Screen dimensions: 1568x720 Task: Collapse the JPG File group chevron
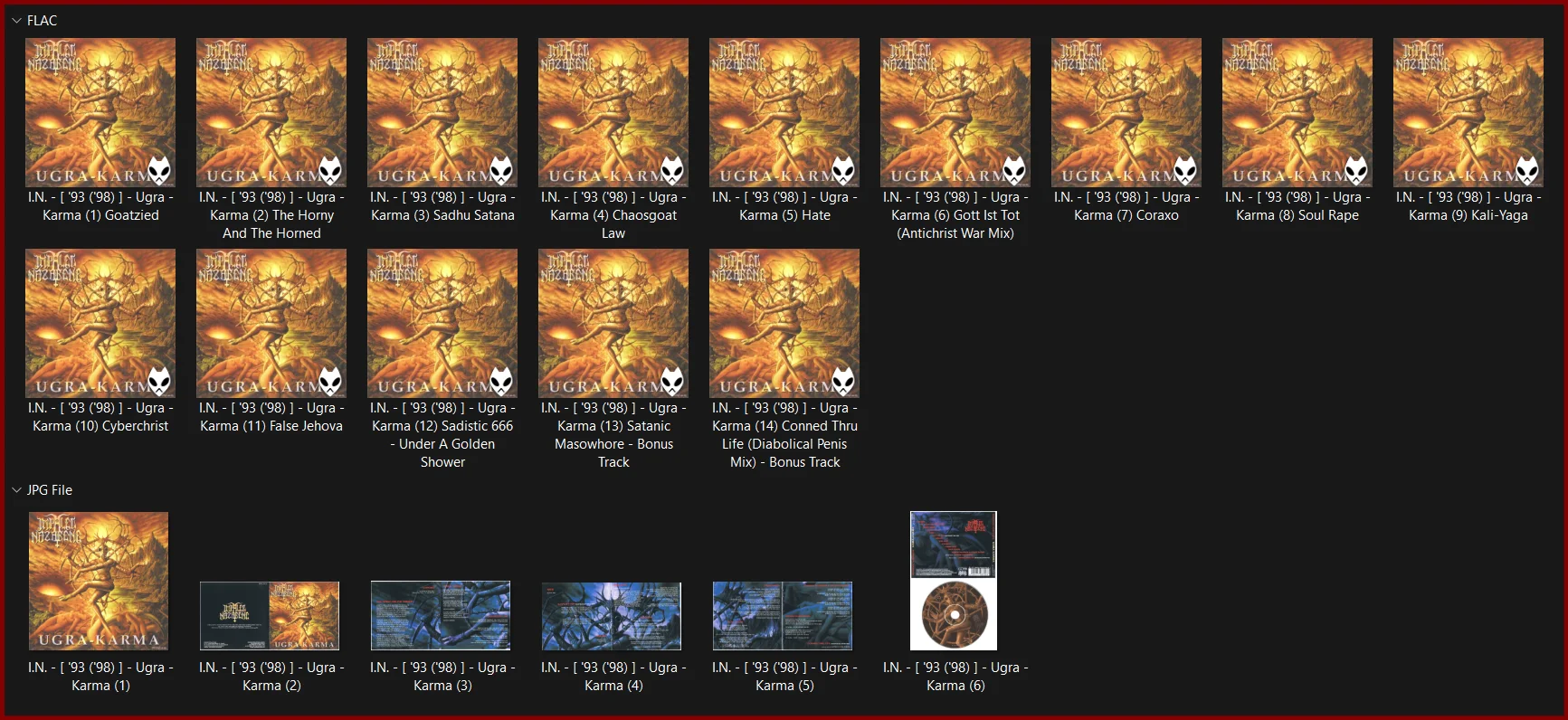coord(16,490)
